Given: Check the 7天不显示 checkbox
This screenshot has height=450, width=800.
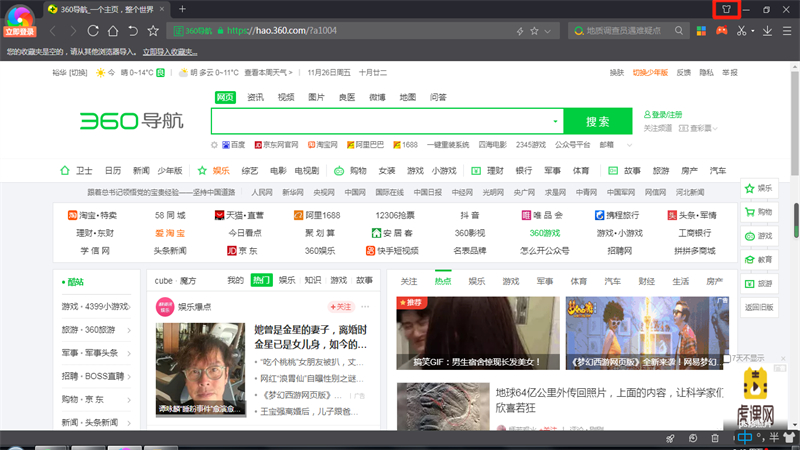Looking at the screenshot, I should (x=727, y=358).
